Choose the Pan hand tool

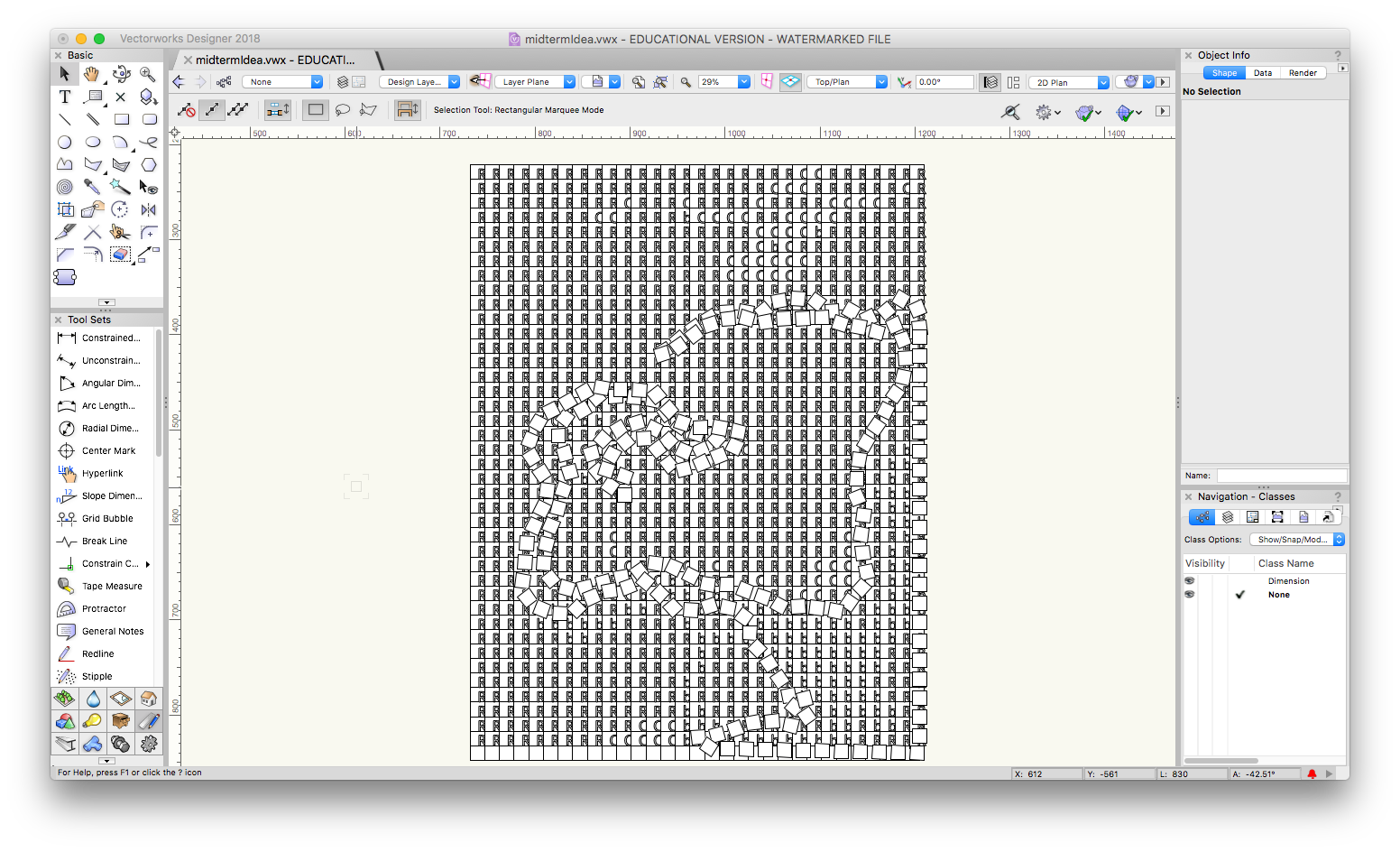92,74
